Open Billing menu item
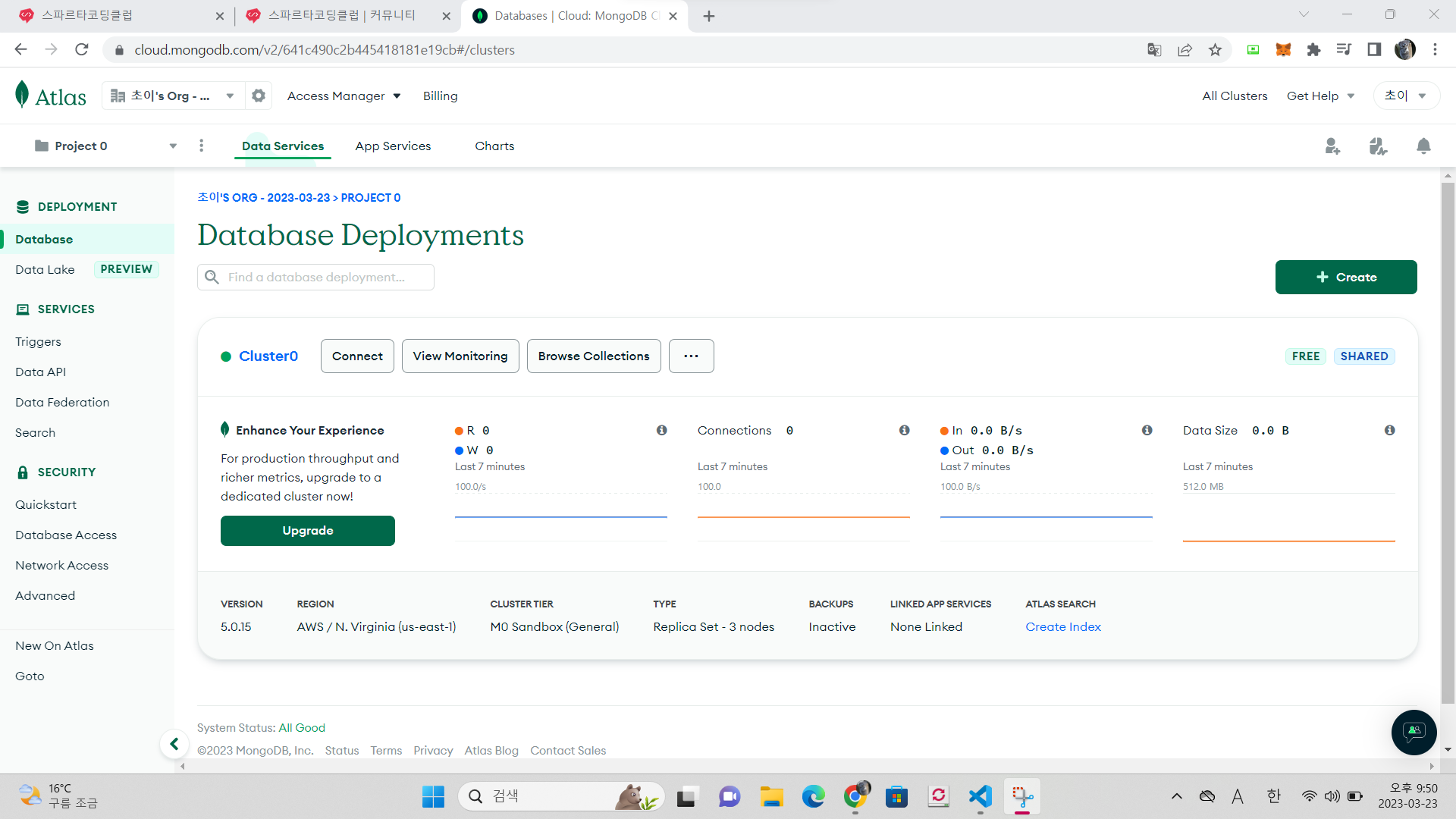 [x=440, y=96]
